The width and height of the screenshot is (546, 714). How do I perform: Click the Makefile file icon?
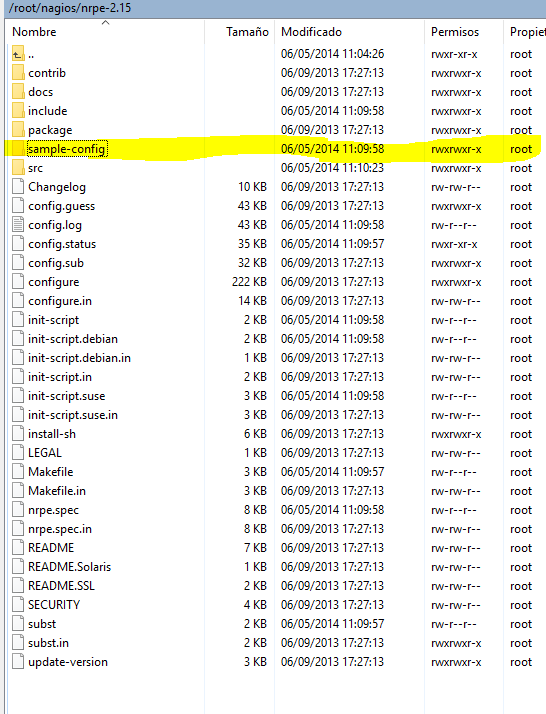[x=18, y=472]
